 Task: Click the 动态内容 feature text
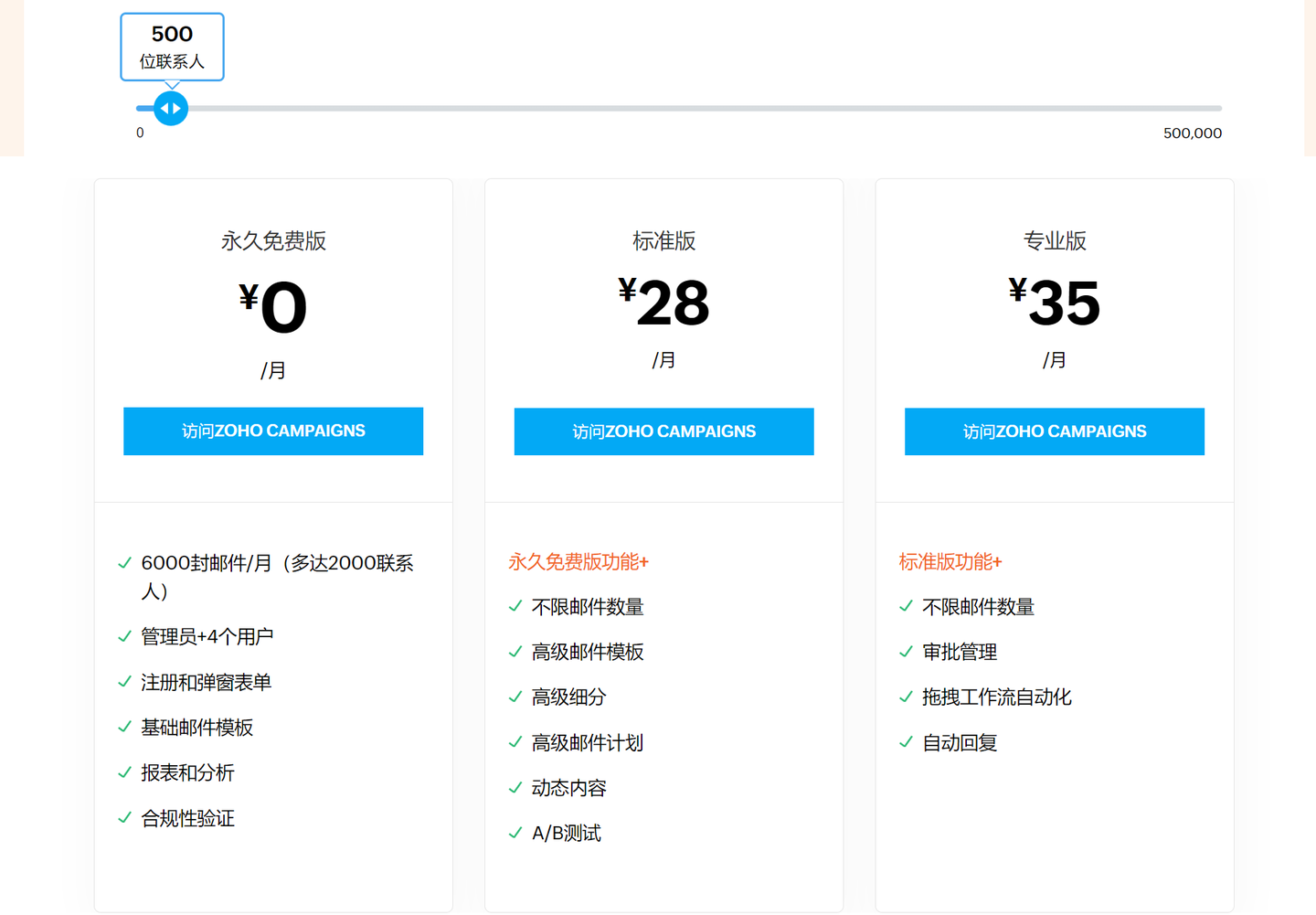(569, 788)
